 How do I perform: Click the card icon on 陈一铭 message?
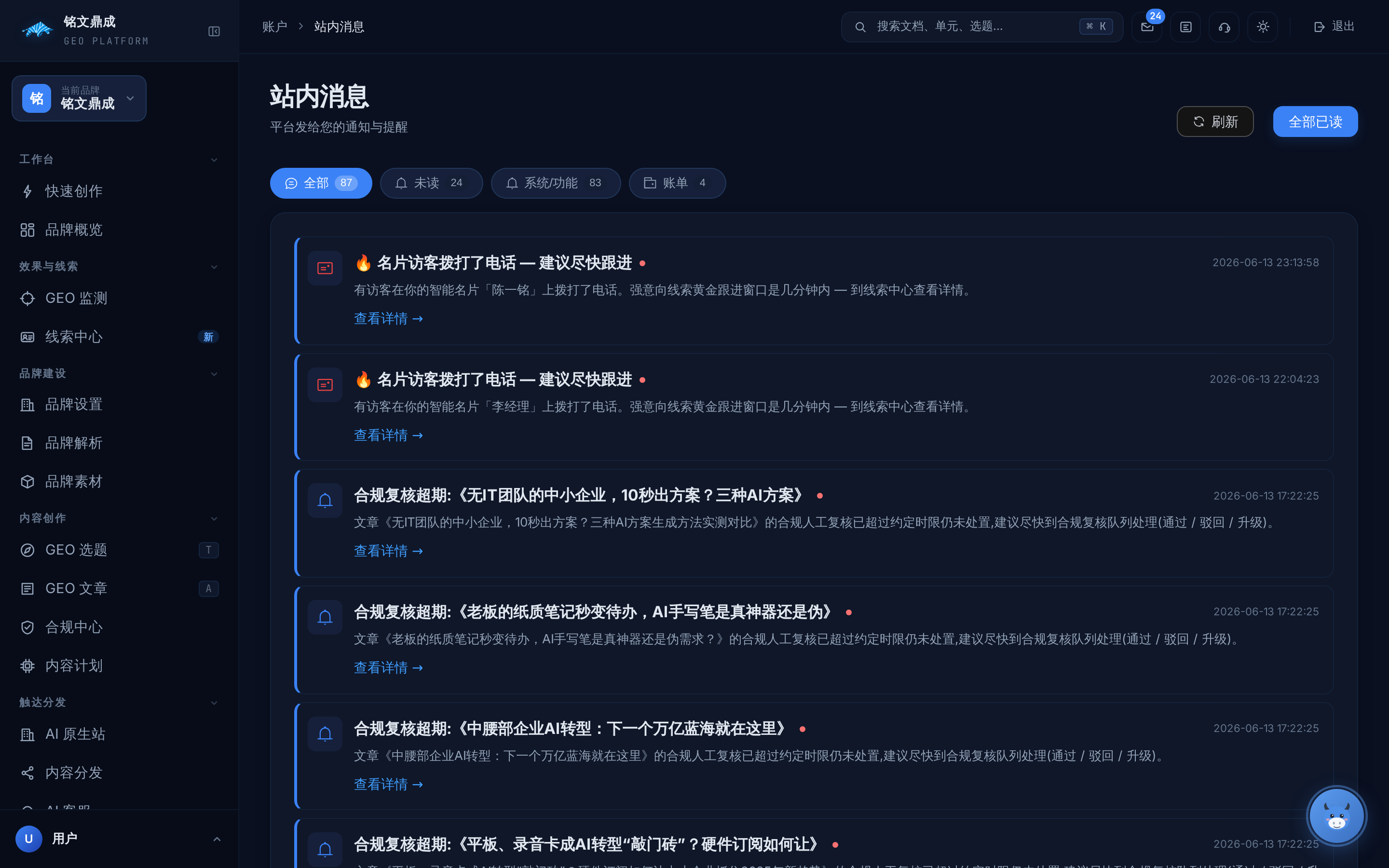325,268
